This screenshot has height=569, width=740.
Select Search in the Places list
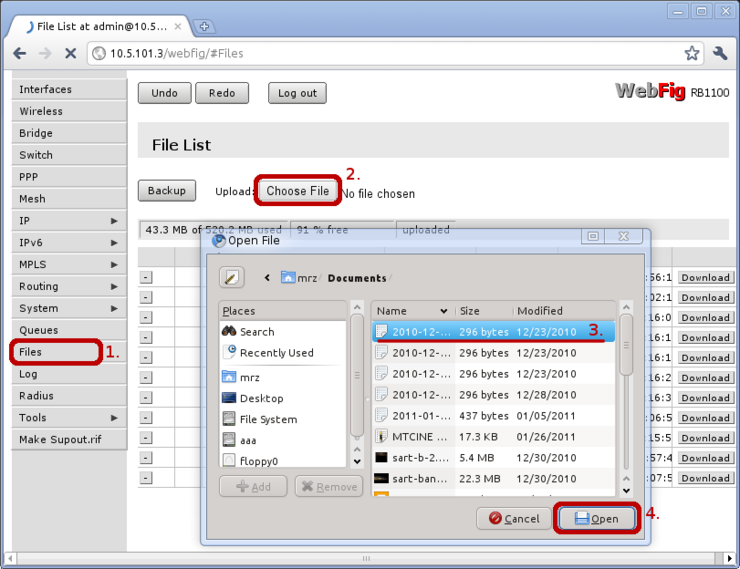pos(256,332)
